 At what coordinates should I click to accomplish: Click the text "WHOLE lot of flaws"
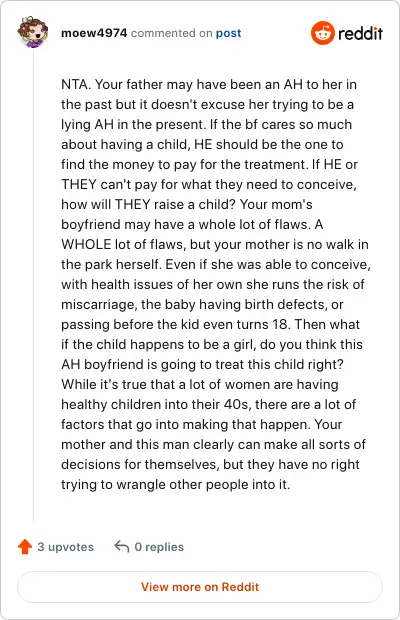123,244
